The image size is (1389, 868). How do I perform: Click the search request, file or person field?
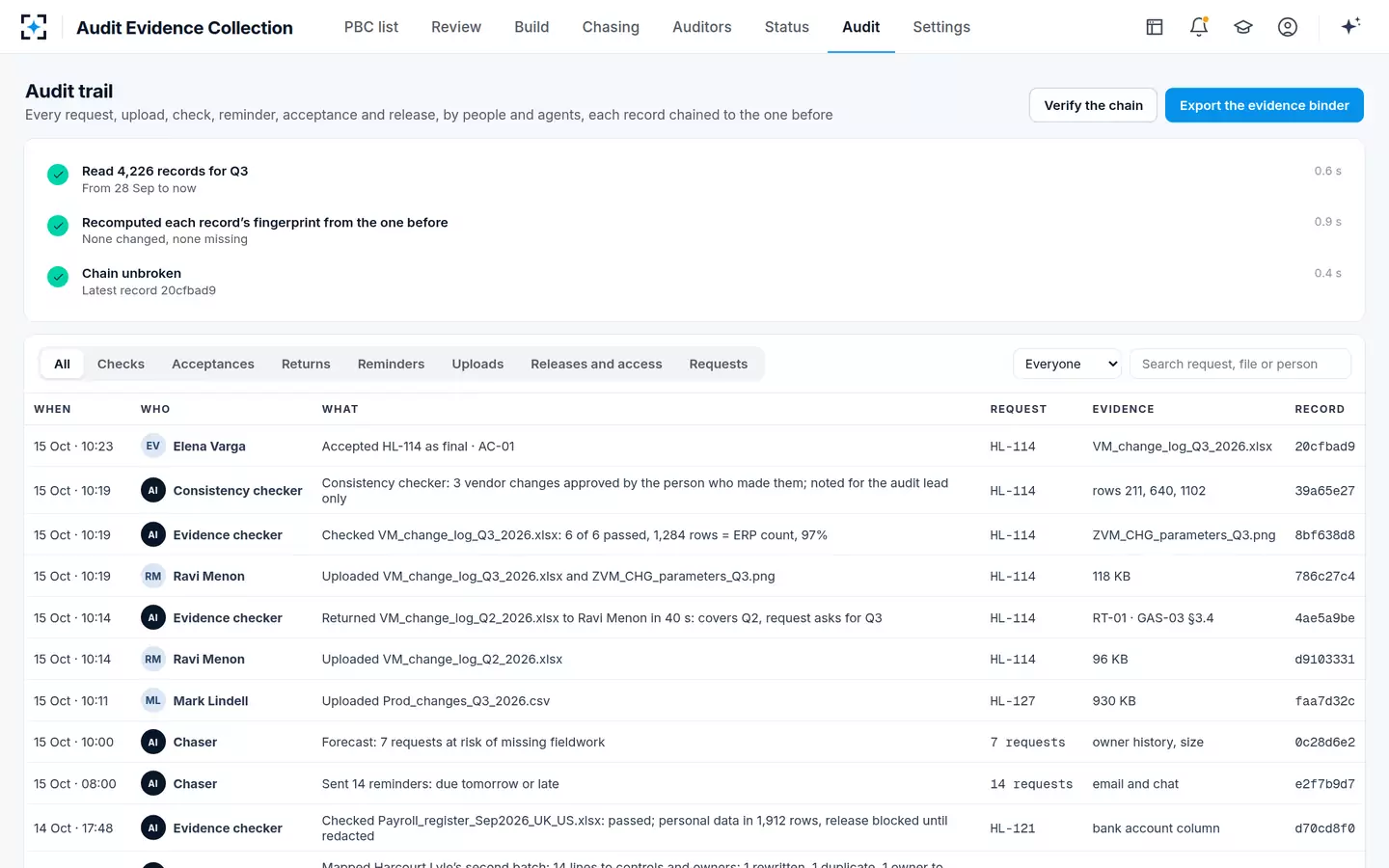pos(1240,364)
